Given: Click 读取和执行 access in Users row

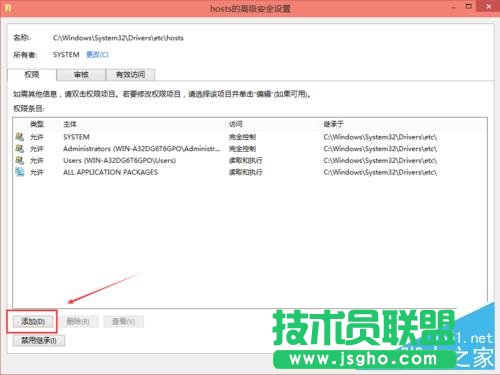Looking at the screenshot, I should click(246, 161).
